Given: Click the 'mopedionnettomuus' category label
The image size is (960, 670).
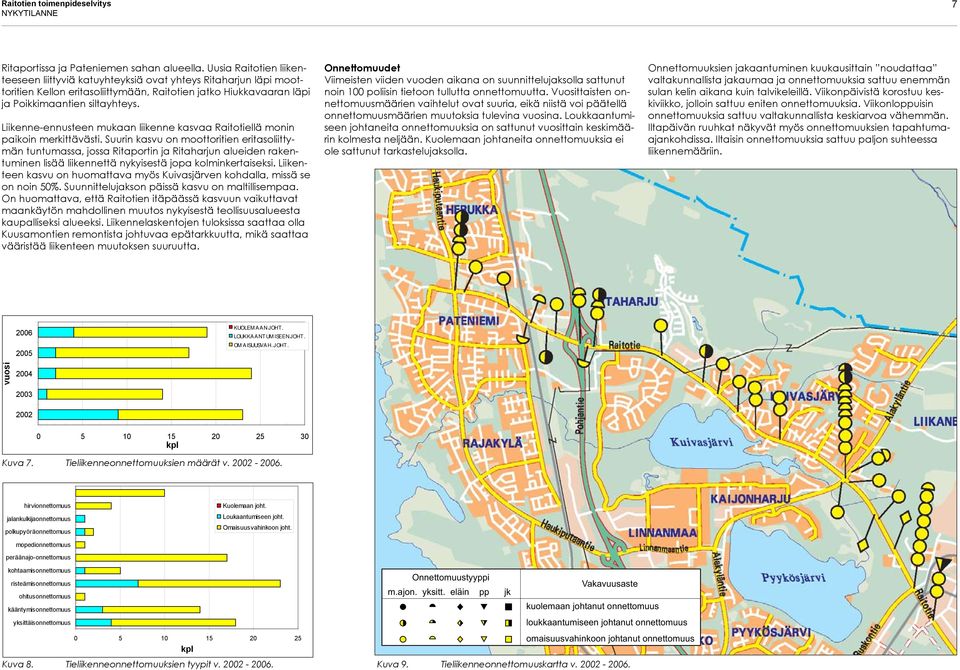Looking at the screenshot, I should pyautogui.click(x=44, y=545).
